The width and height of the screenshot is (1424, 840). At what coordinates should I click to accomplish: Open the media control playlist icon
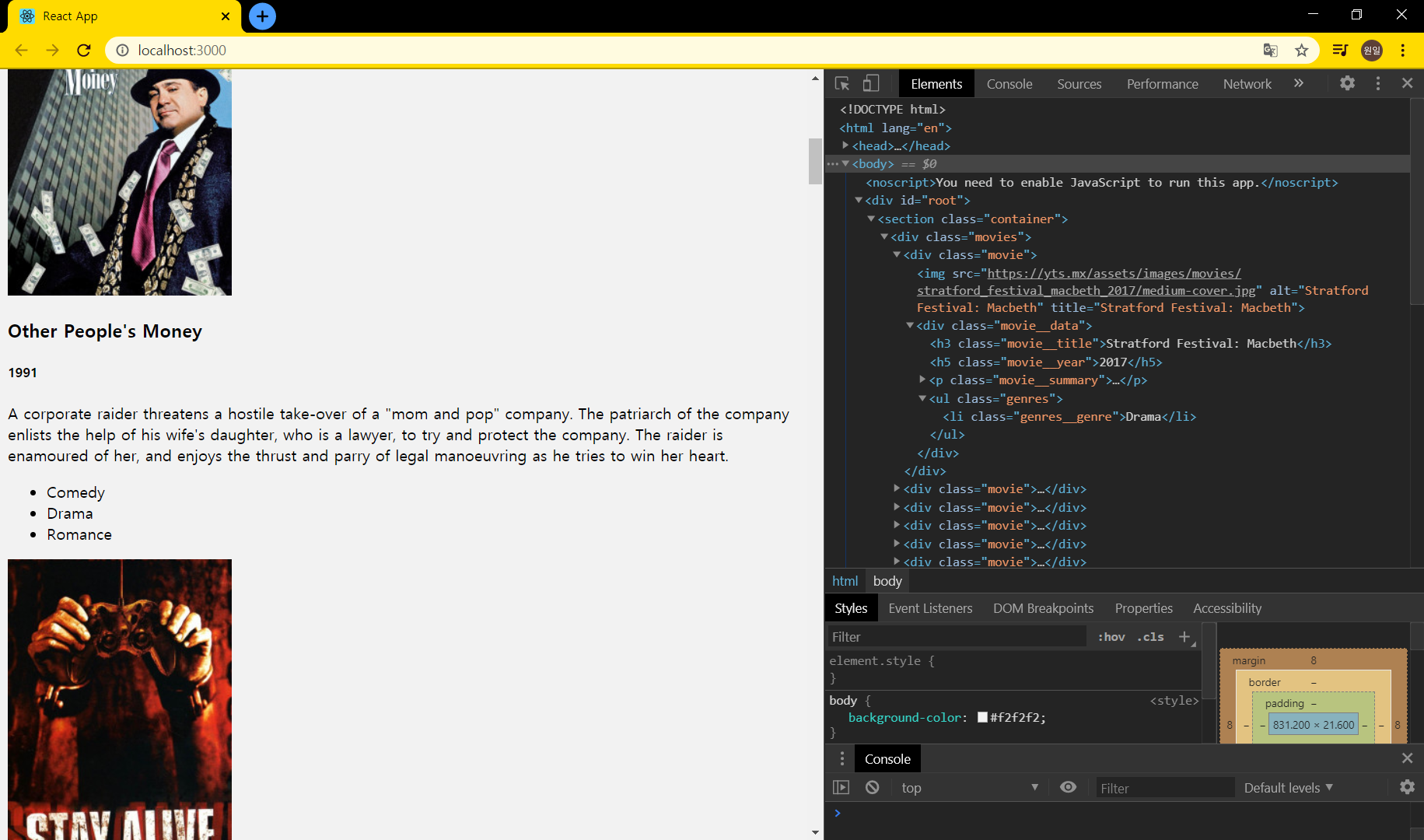1340,51
